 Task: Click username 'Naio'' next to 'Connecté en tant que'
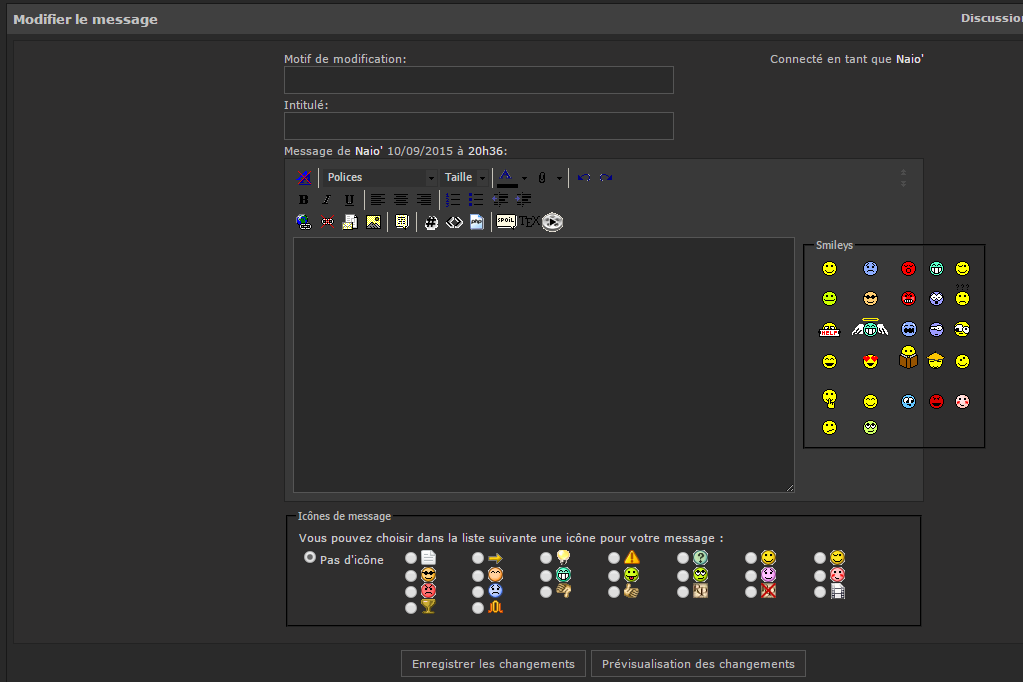point(909,59)
